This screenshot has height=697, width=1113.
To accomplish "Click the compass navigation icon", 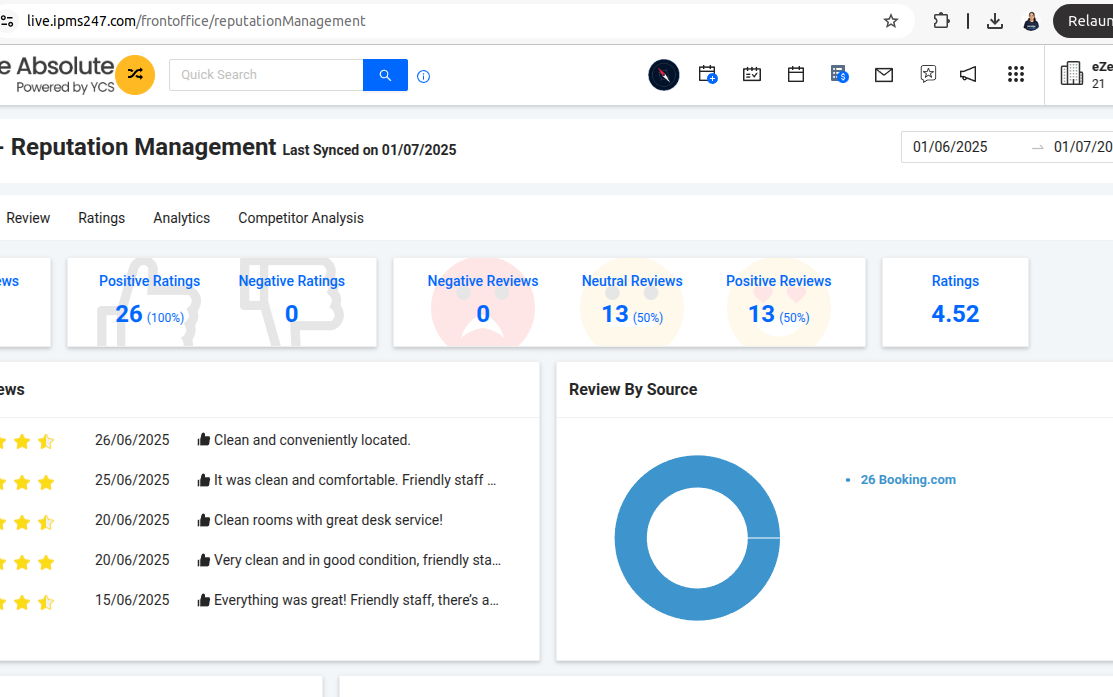I will pos(664,75).
